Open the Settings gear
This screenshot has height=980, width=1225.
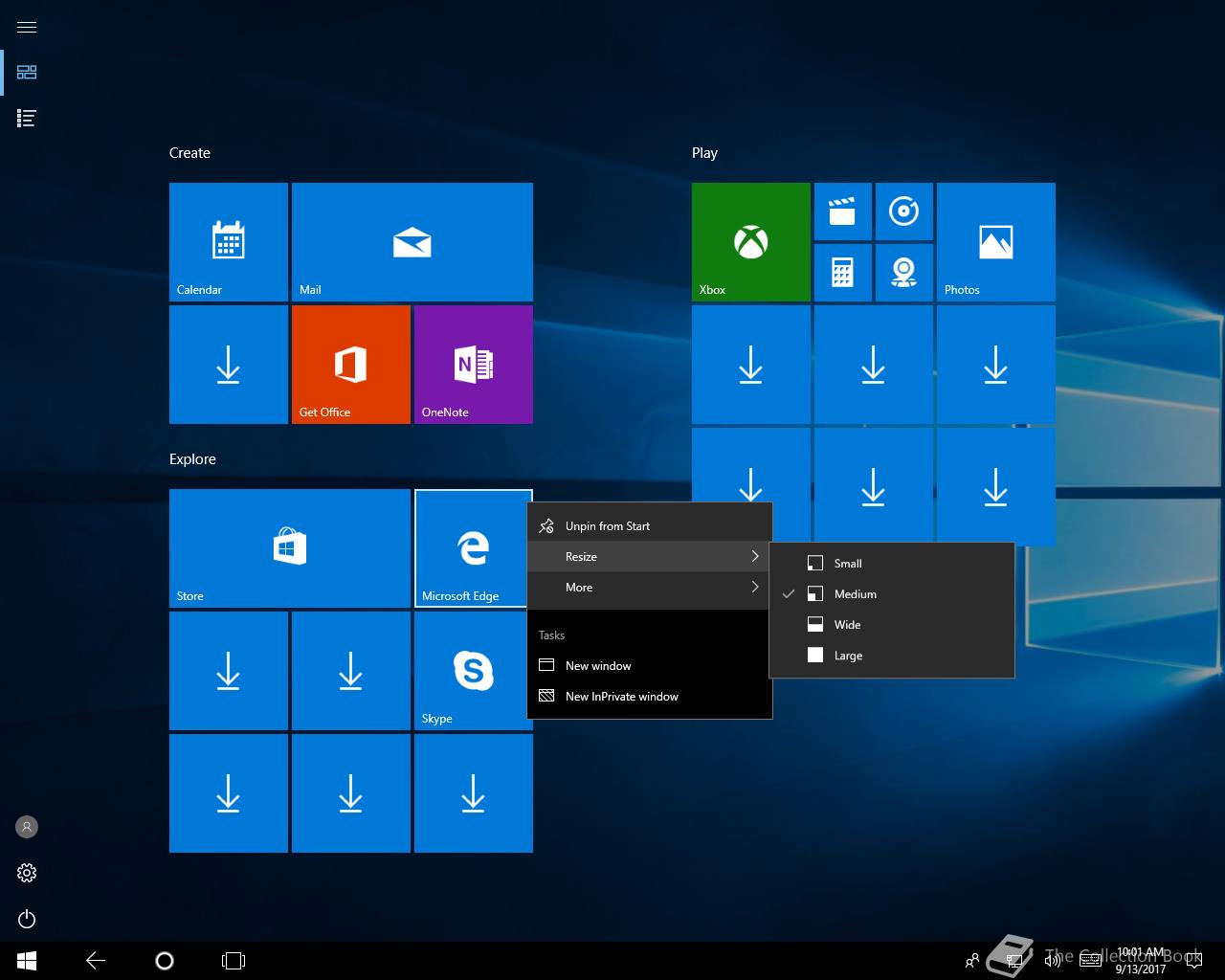click(x=27, y=873)
